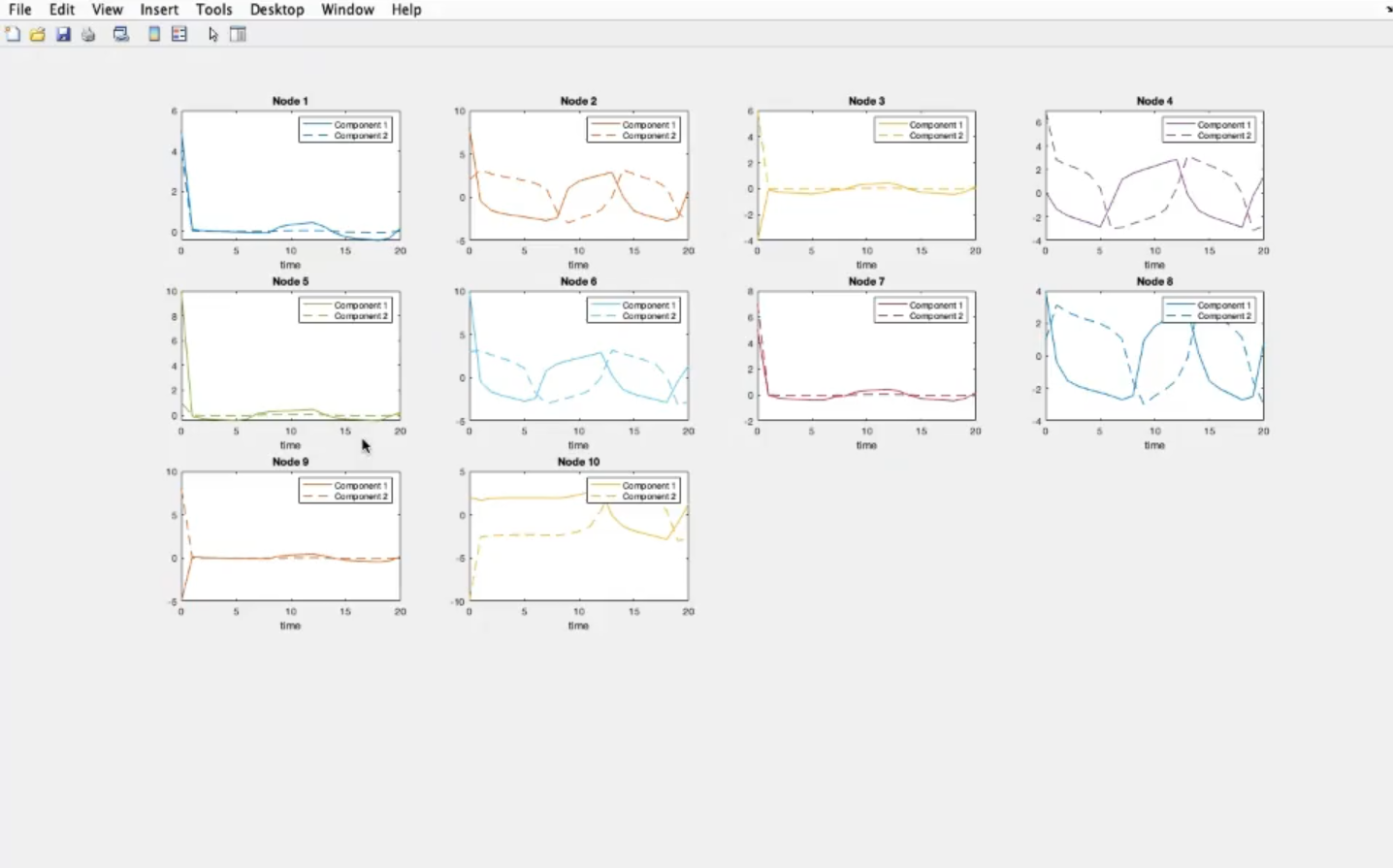Click the Node 10 plot title
Screen dimensions: 1393x868
click(x=578, y=462)
